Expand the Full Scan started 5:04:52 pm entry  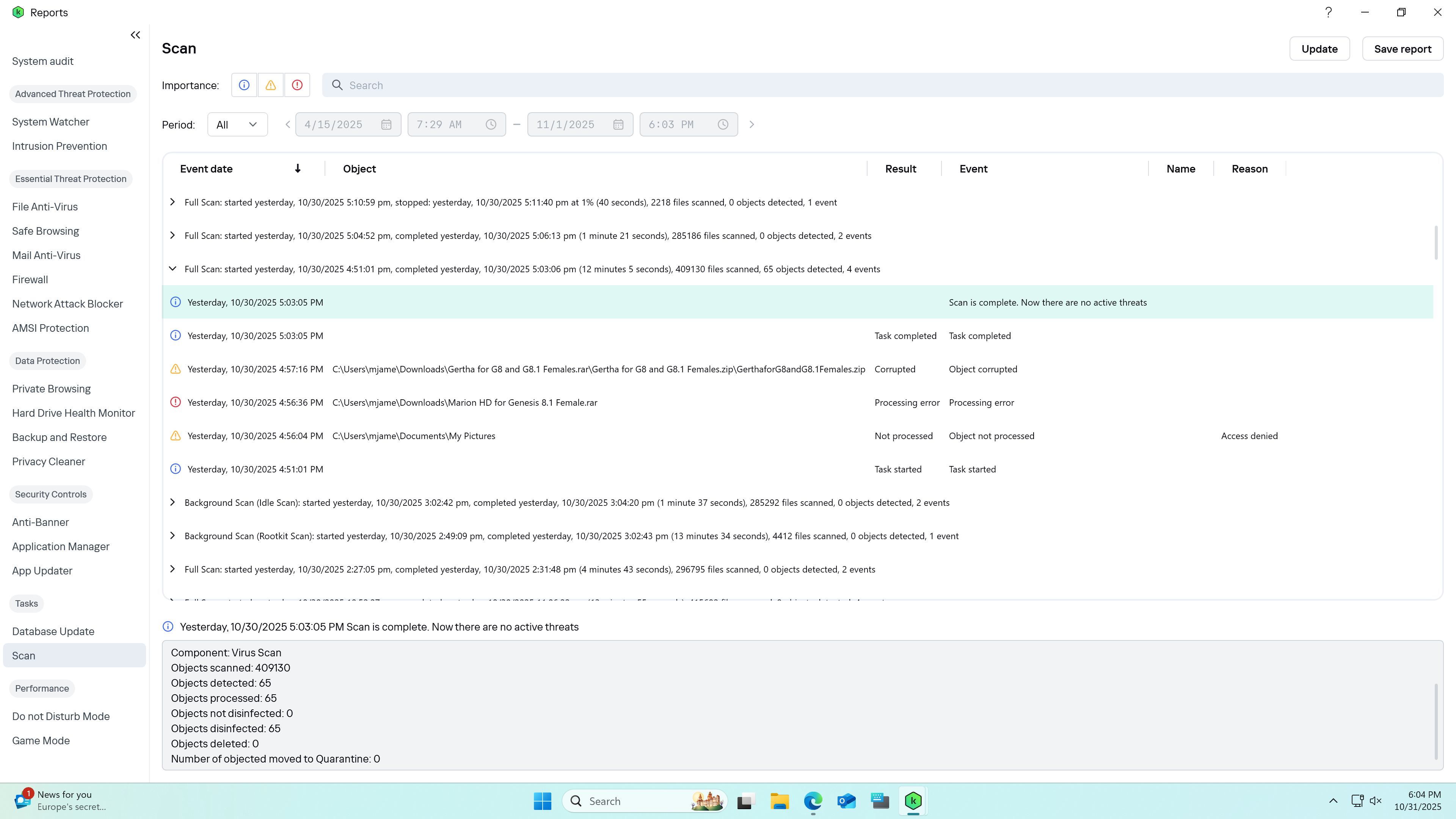click(x=173, y=235)
